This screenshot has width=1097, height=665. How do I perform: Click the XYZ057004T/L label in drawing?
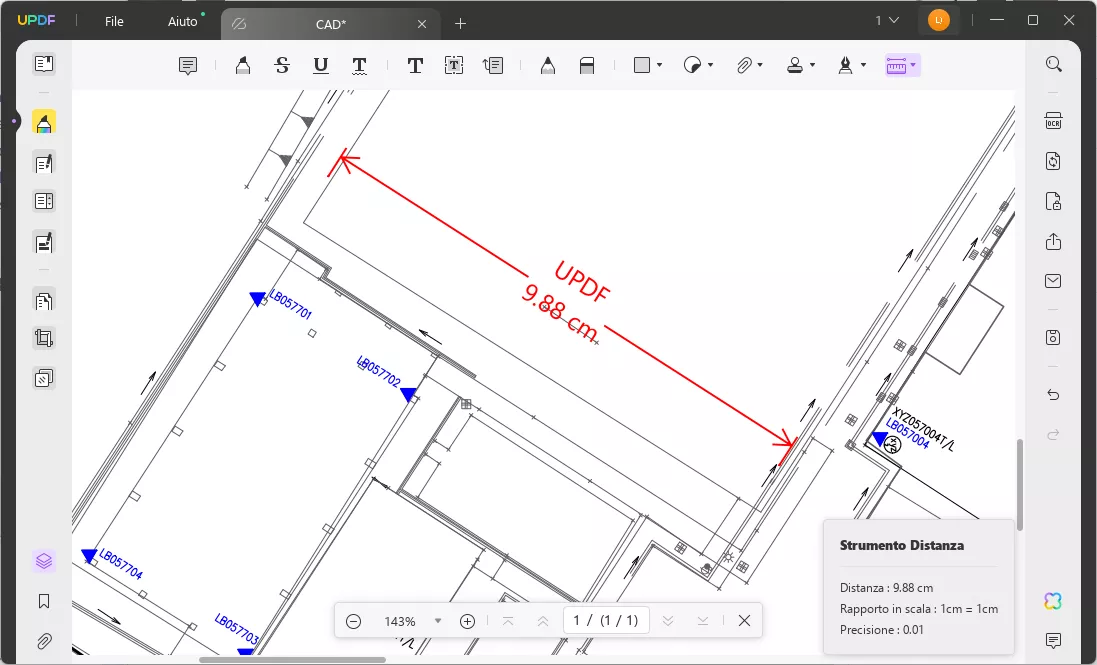point(923,429)
